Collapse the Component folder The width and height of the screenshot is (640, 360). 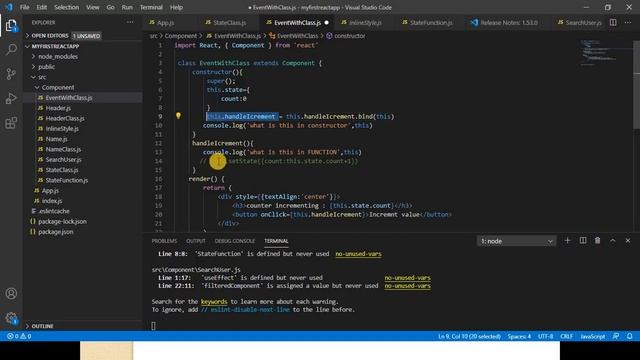pyautogui.click(x=58, y=87)
